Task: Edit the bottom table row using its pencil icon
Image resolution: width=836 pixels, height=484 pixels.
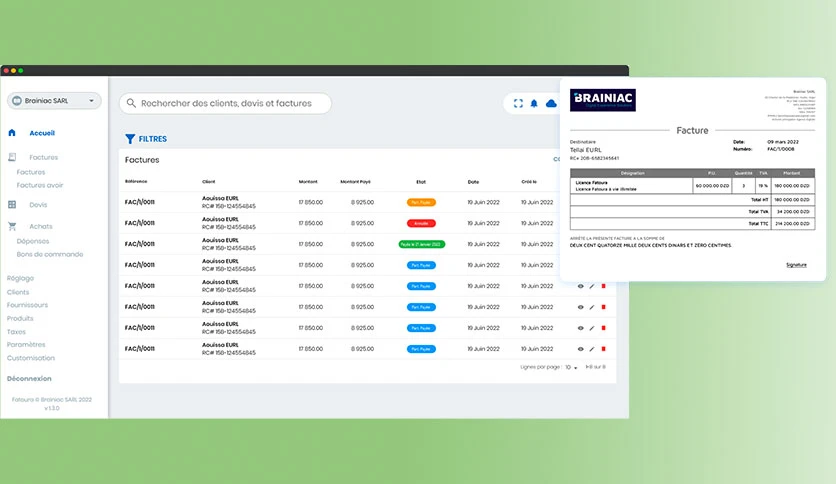Action: (x=592, y=349)
